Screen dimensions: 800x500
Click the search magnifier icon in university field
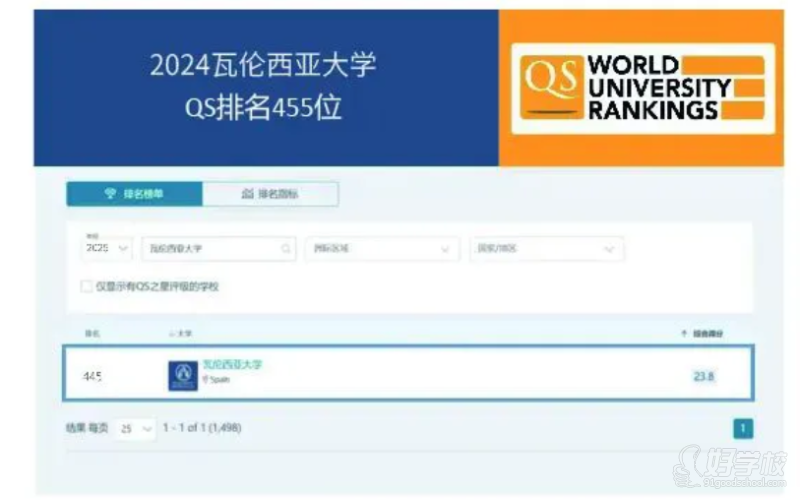pos(286,248)
